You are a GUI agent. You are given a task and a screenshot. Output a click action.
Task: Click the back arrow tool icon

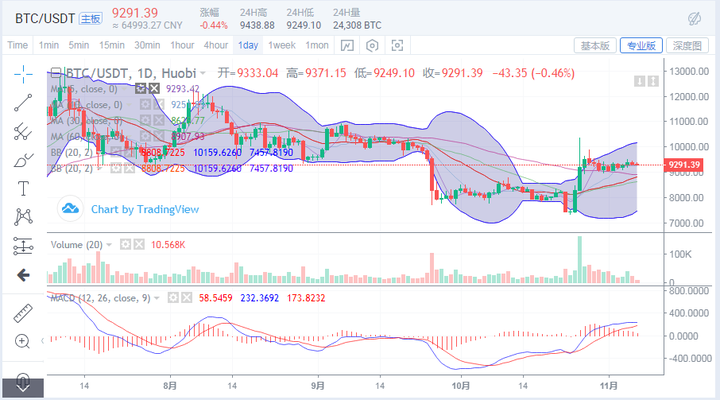coord(23,275)
